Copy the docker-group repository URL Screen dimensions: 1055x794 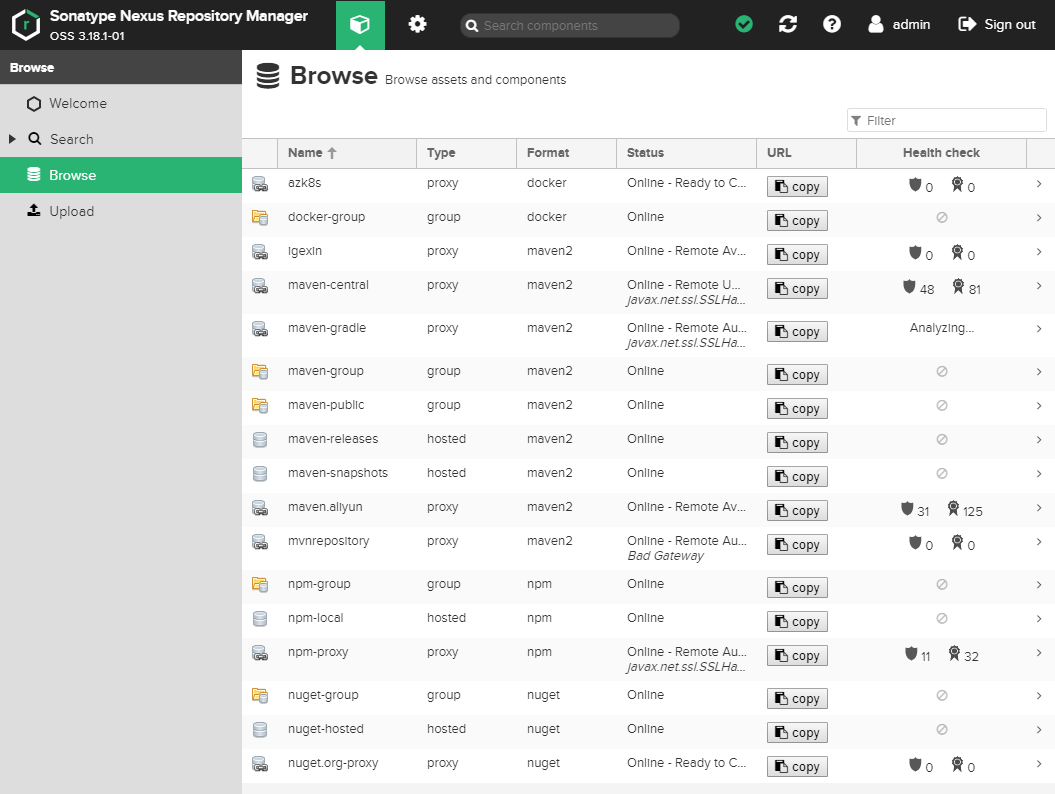coord(797,221)
